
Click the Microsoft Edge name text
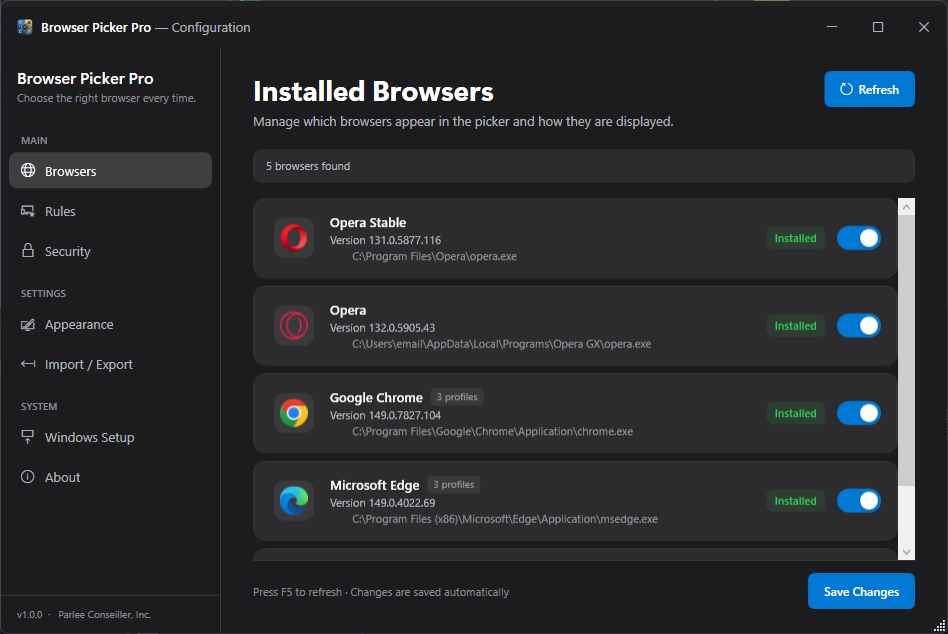[x=374, y=485]
